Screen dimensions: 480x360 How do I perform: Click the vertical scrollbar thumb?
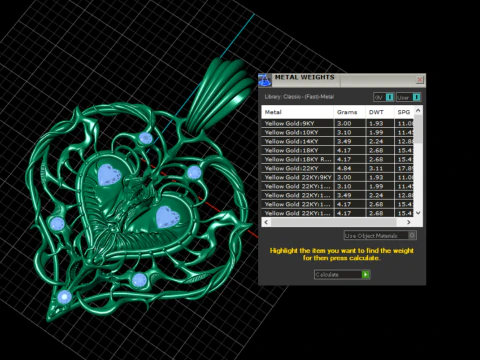418,129
